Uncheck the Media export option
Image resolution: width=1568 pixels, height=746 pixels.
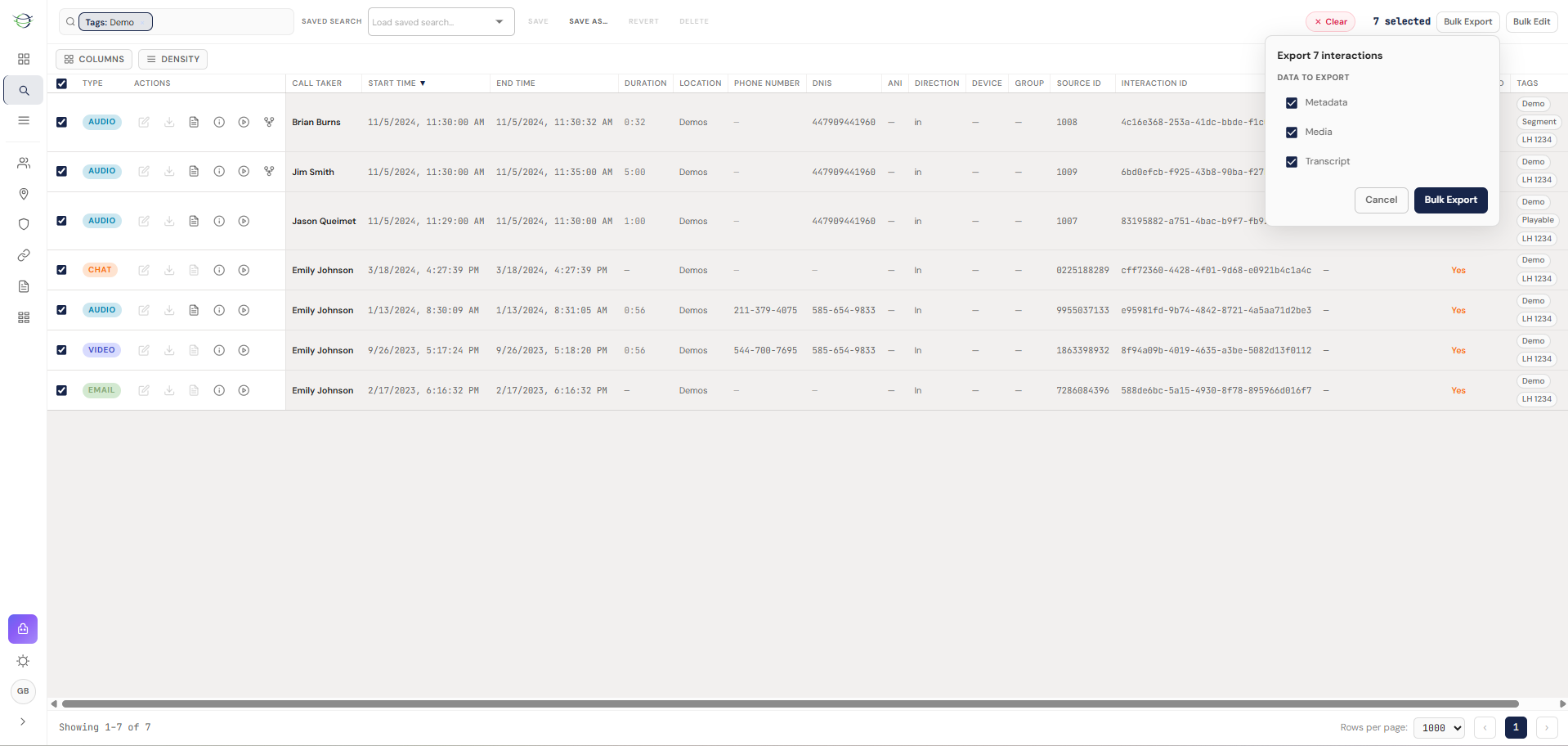(1292, 133)
